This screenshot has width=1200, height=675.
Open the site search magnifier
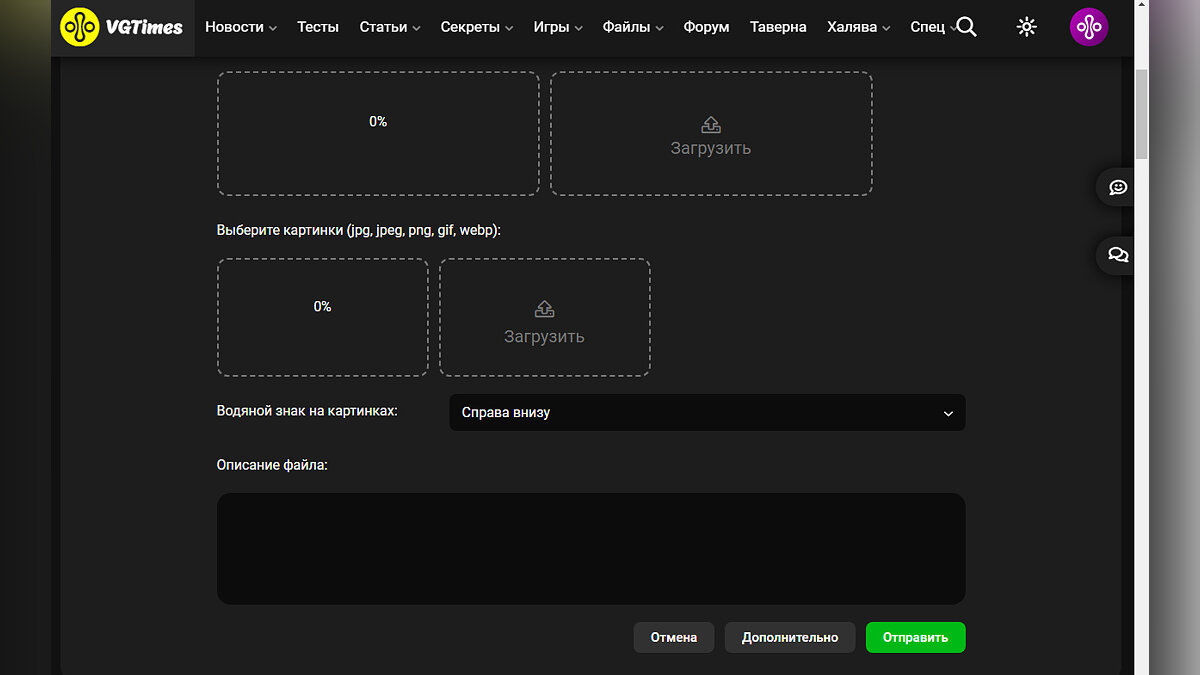[966, 27]
